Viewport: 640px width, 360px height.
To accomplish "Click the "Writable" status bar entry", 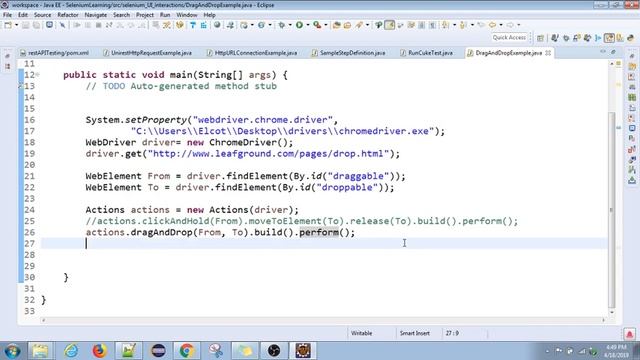I will point(362,333).
